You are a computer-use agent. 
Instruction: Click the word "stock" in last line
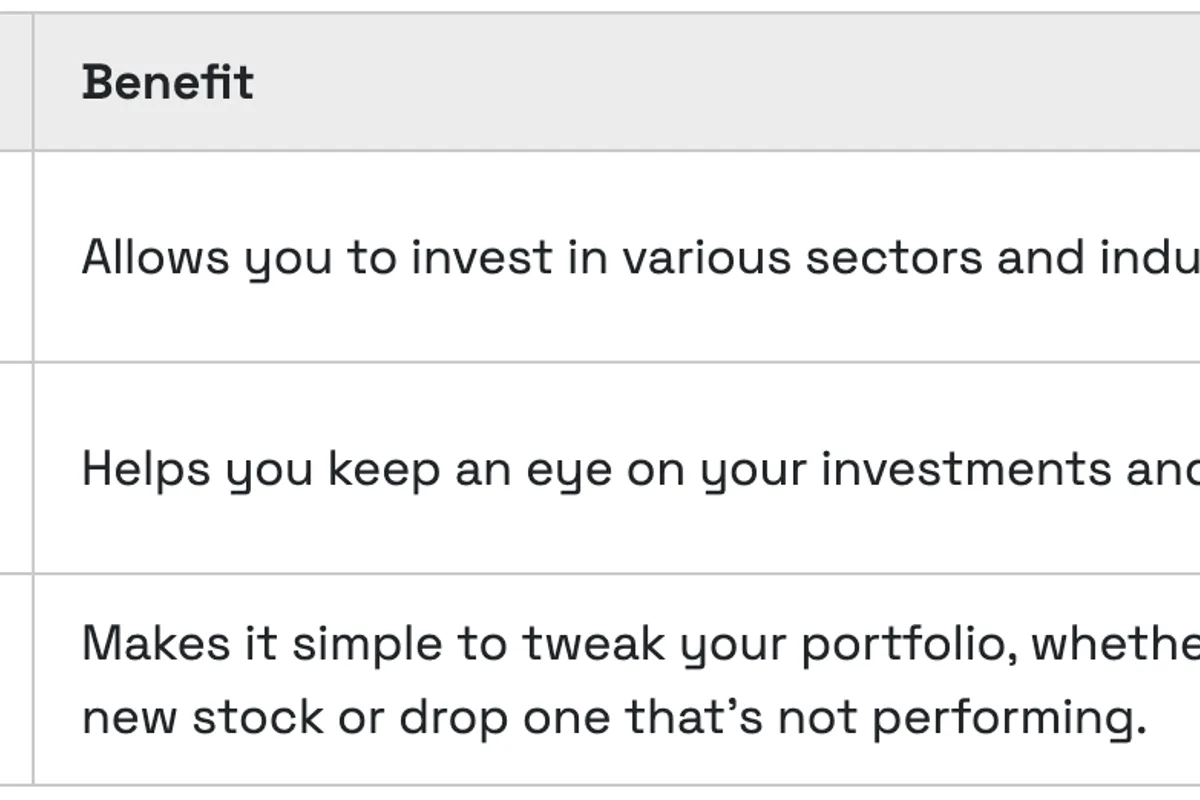coord(257,716)
